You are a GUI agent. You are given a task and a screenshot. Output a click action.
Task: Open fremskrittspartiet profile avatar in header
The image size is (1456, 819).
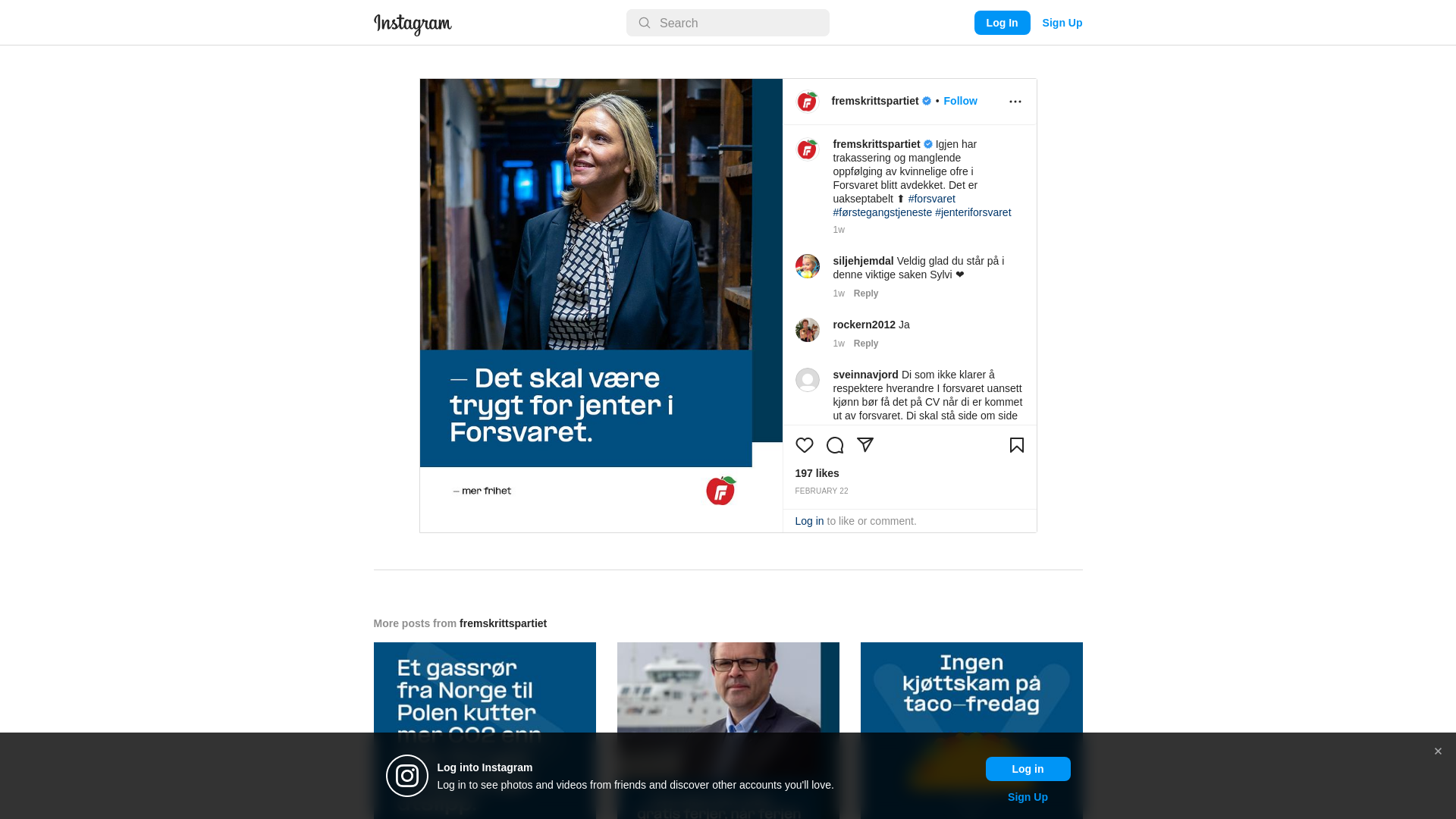(807, 102)
